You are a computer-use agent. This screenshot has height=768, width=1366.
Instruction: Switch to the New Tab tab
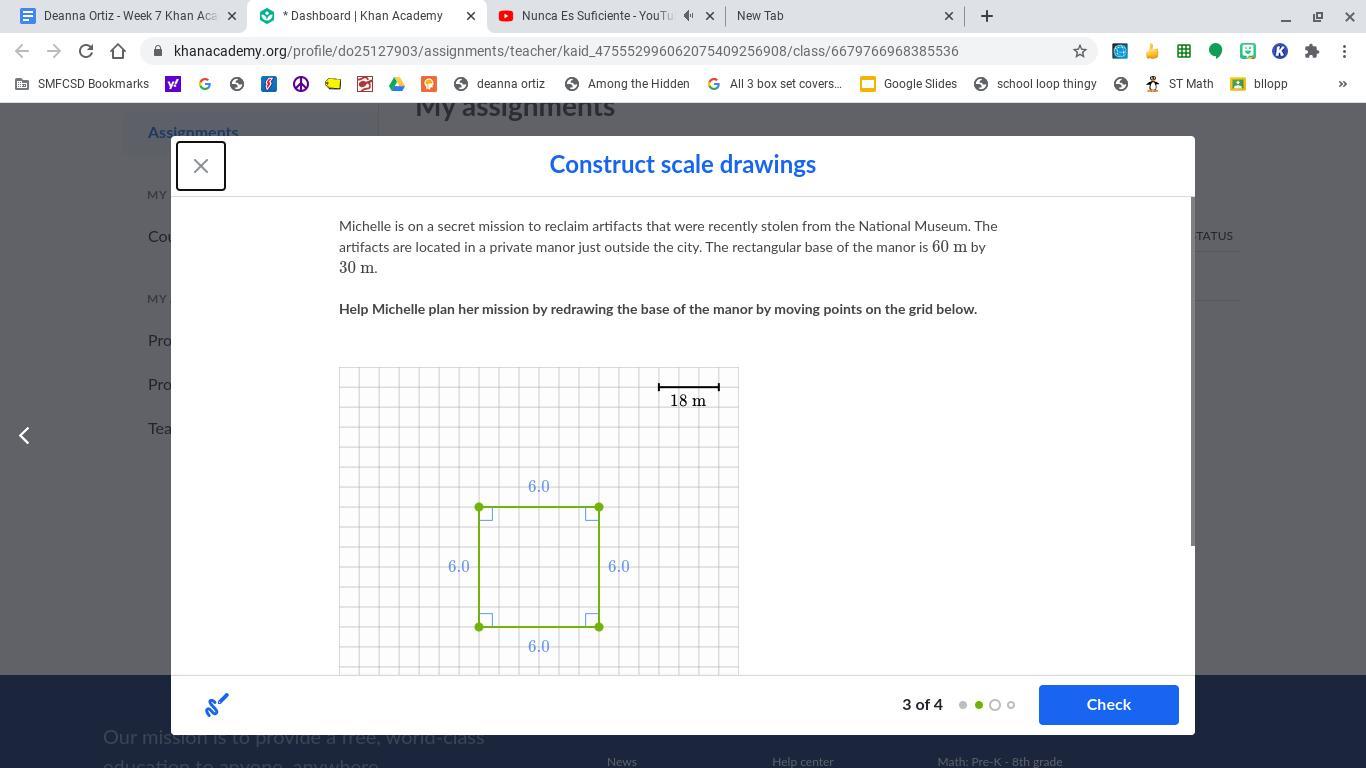coord(845,16)
